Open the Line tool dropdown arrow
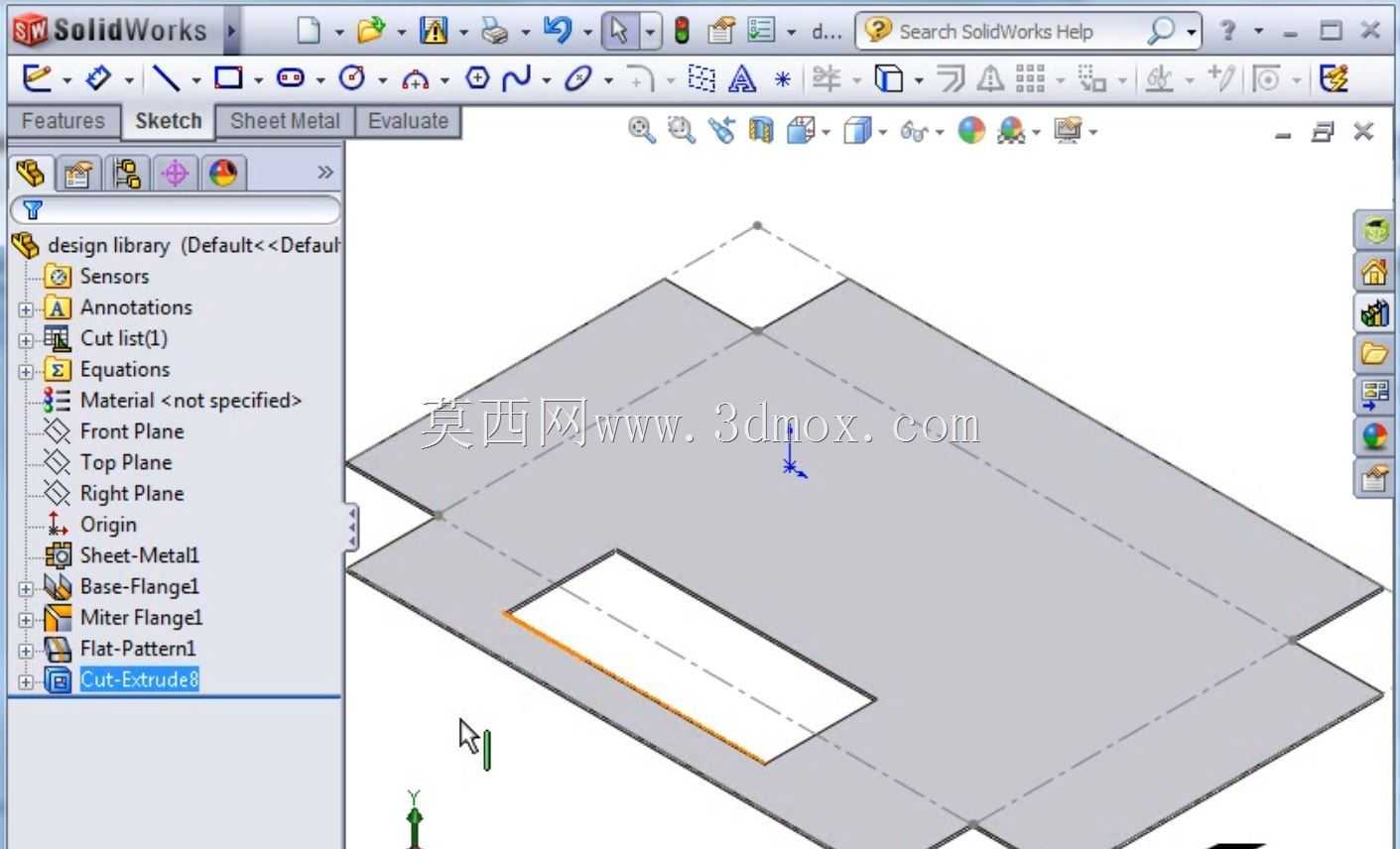The image size is (1400, 849). [x=195, y=79]
